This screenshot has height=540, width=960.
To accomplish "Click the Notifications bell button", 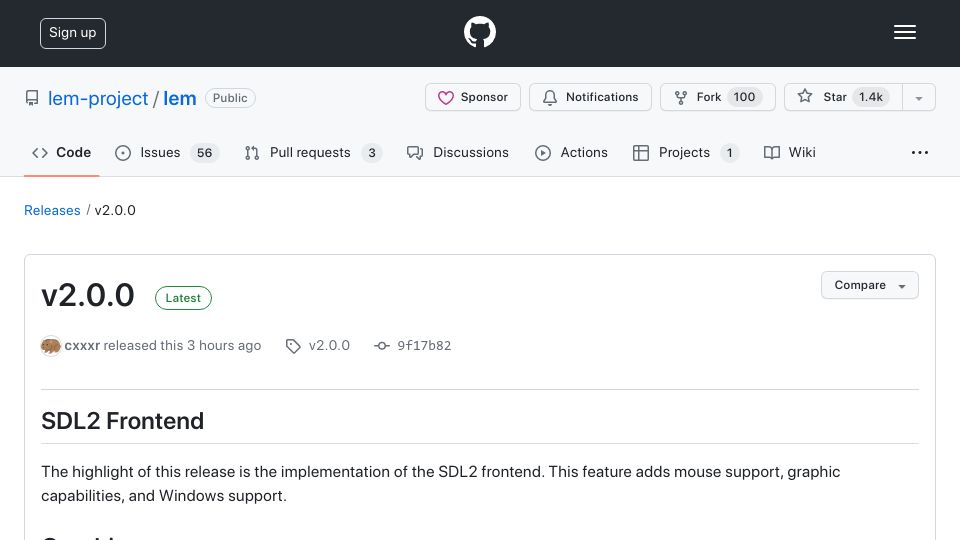I will coord(590,97).
